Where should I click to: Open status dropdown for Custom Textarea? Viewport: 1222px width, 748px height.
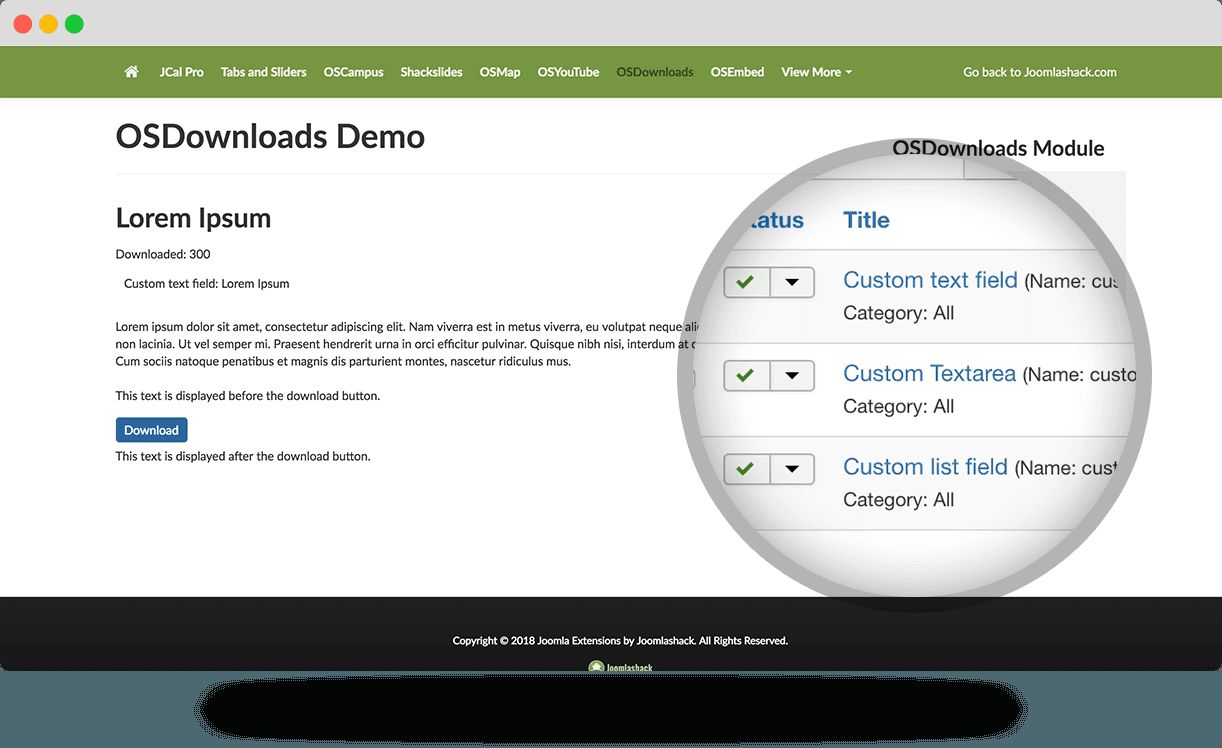(x=792, y=376)
